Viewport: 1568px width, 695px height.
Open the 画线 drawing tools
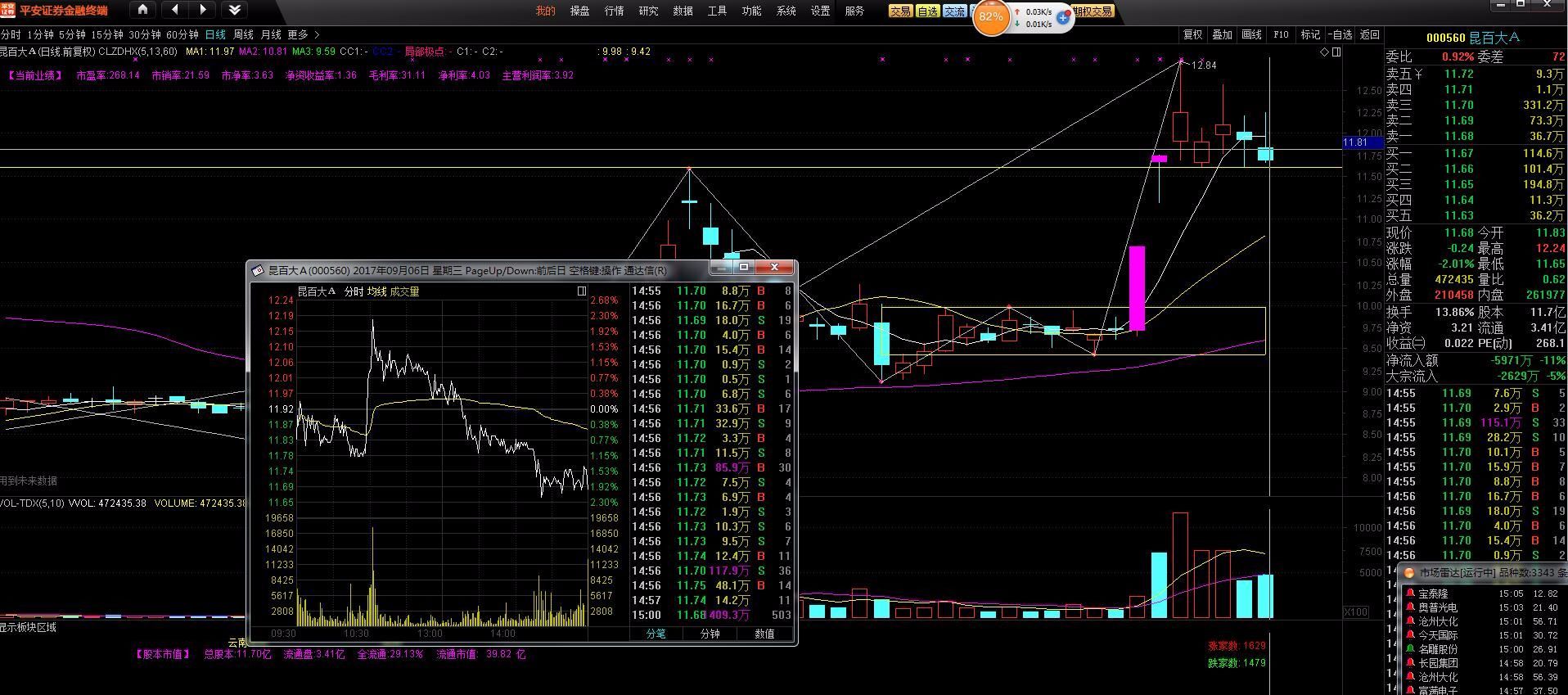[x=1251, y=34]
